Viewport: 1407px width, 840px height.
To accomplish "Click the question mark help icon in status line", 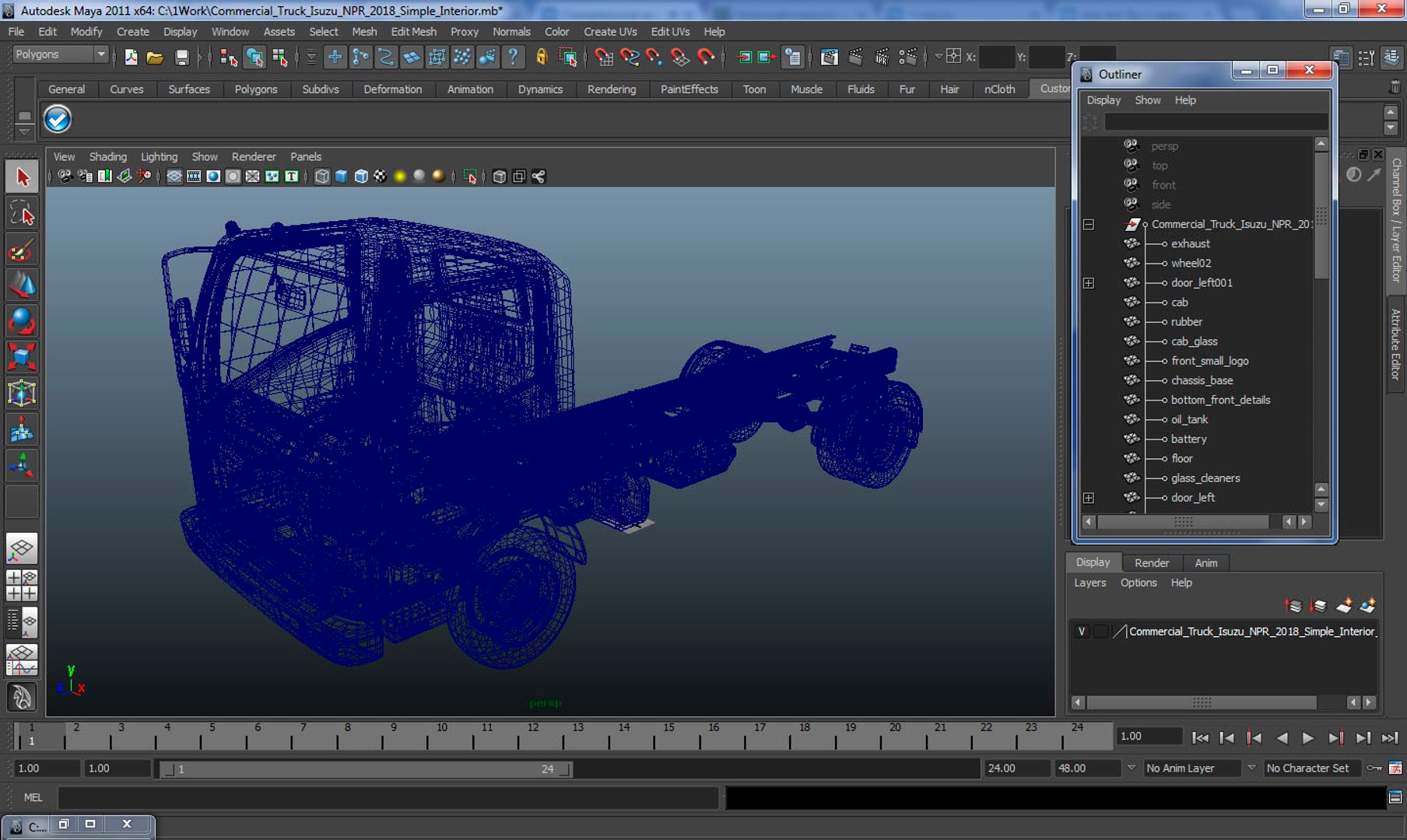I will point(513,57).
